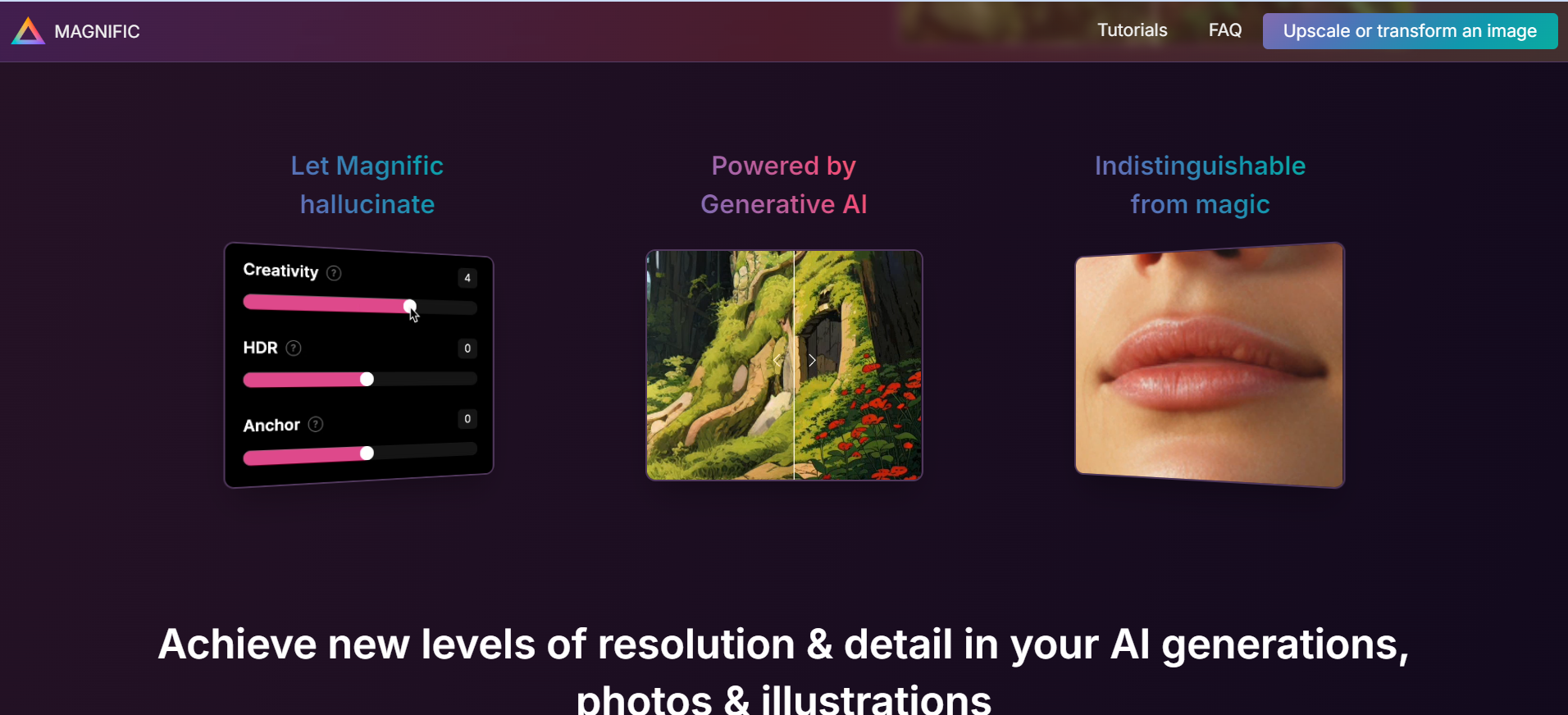This screenshot has height=715, width=1568.
Task: Click the Creativity value box showing 4
Action: tap(467, 278)
